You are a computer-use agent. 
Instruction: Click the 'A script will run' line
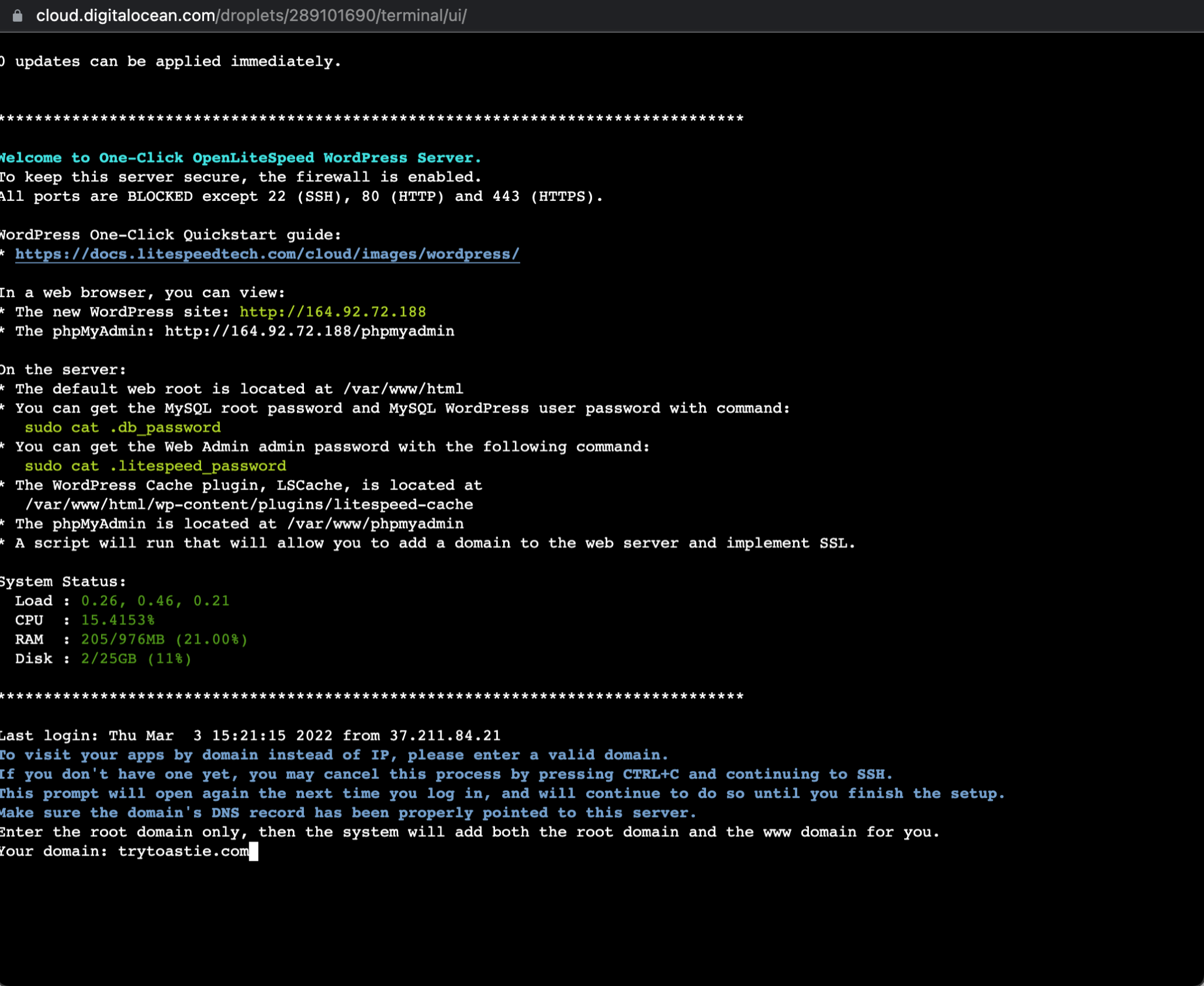428,544
